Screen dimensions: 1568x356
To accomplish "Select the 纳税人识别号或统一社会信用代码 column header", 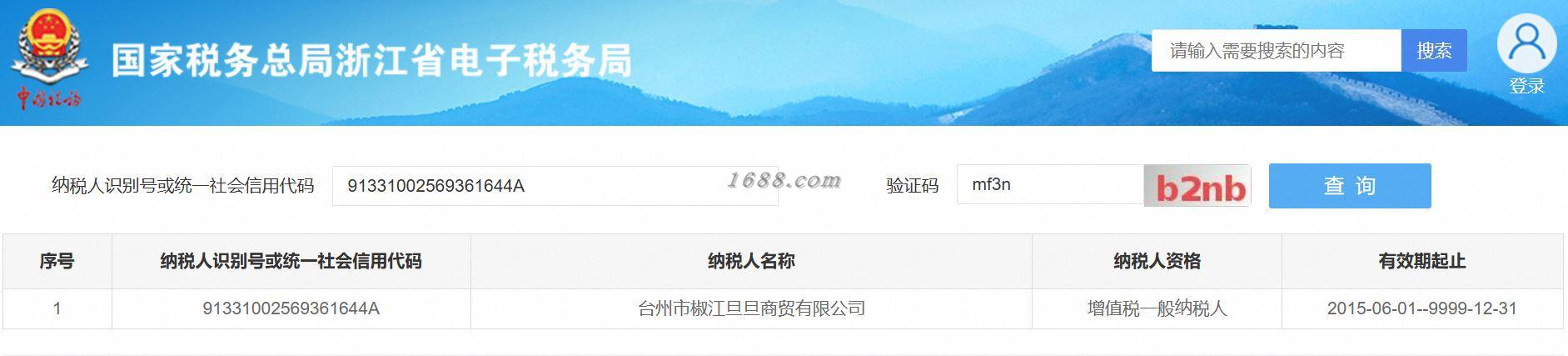I will [291, 262].
